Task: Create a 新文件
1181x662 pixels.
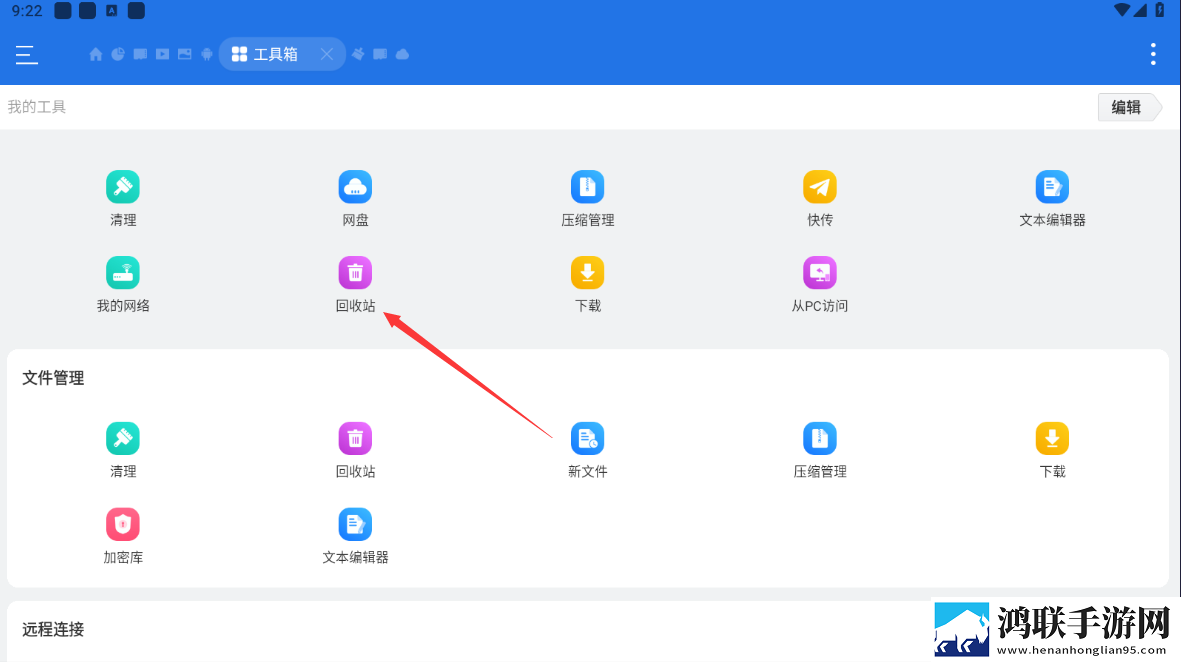Action: [587, 450]
